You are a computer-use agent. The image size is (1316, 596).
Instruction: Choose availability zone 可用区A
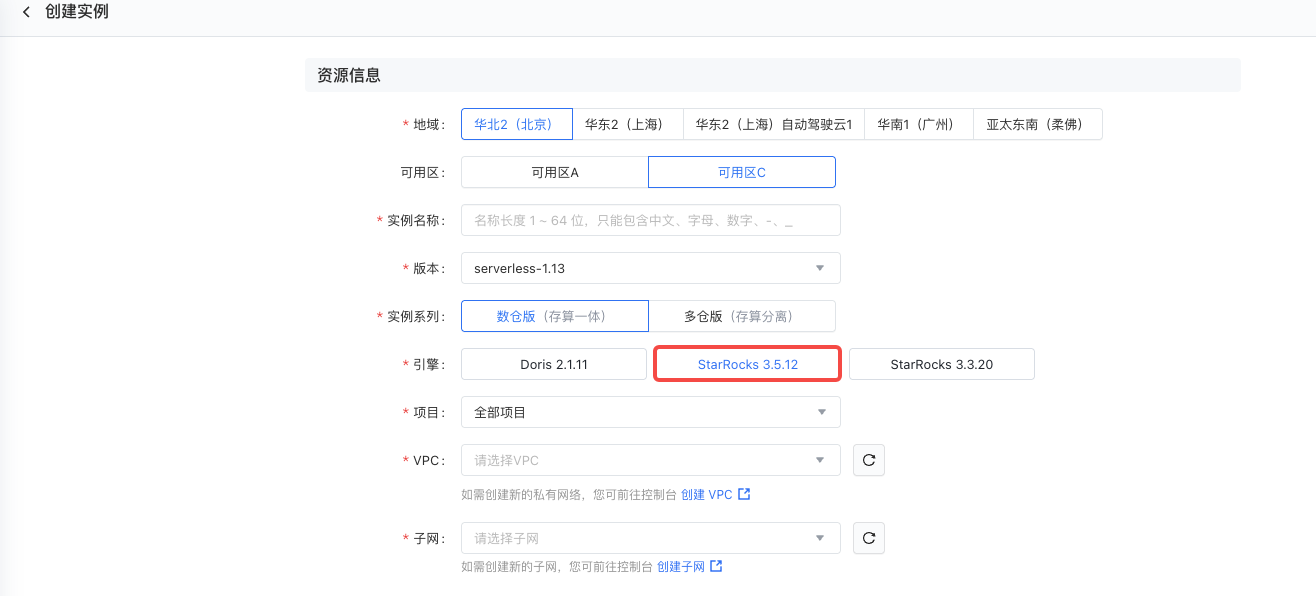tap(555, 172)
